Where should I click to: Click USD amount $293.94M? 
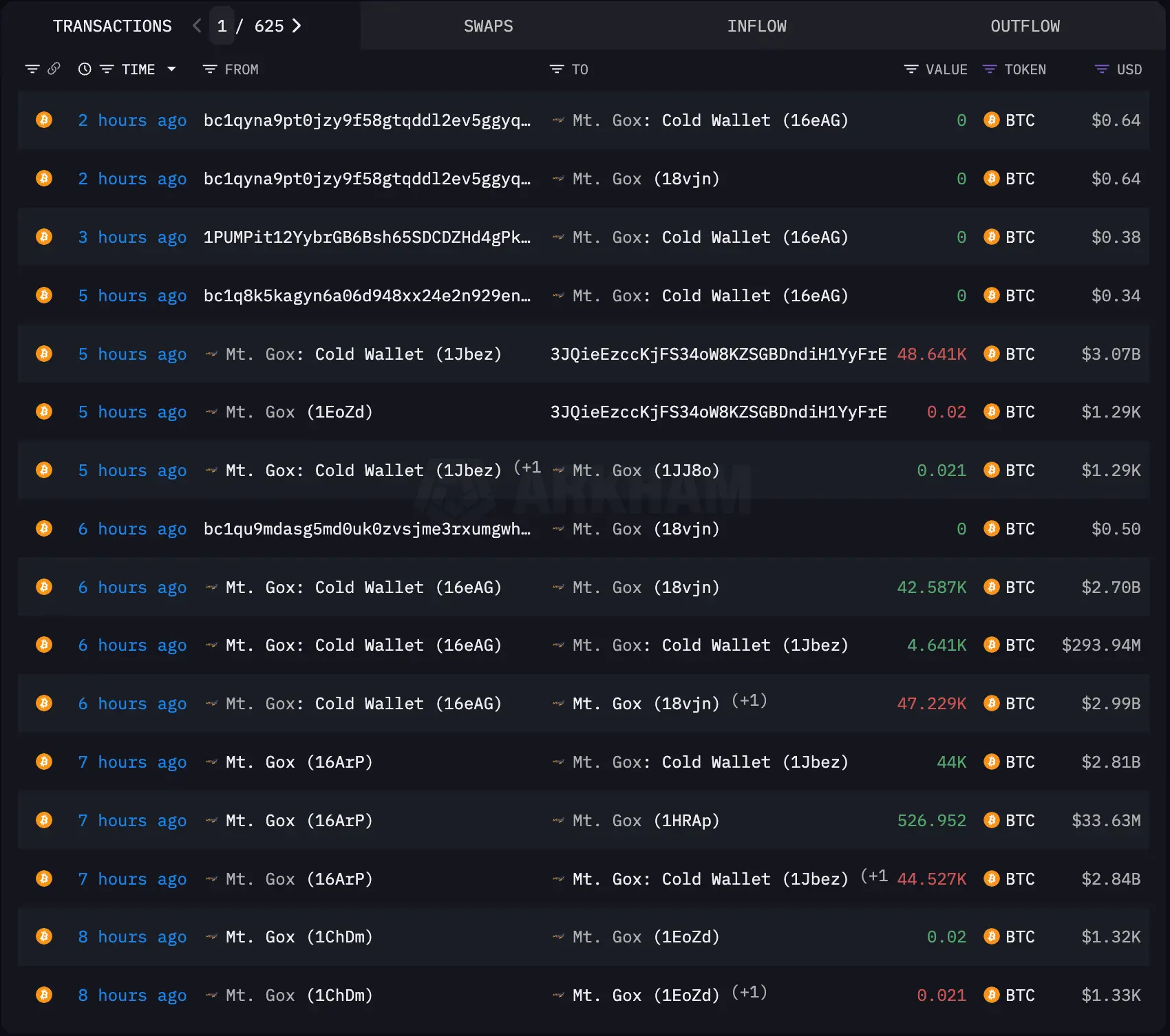point(1100,645)
